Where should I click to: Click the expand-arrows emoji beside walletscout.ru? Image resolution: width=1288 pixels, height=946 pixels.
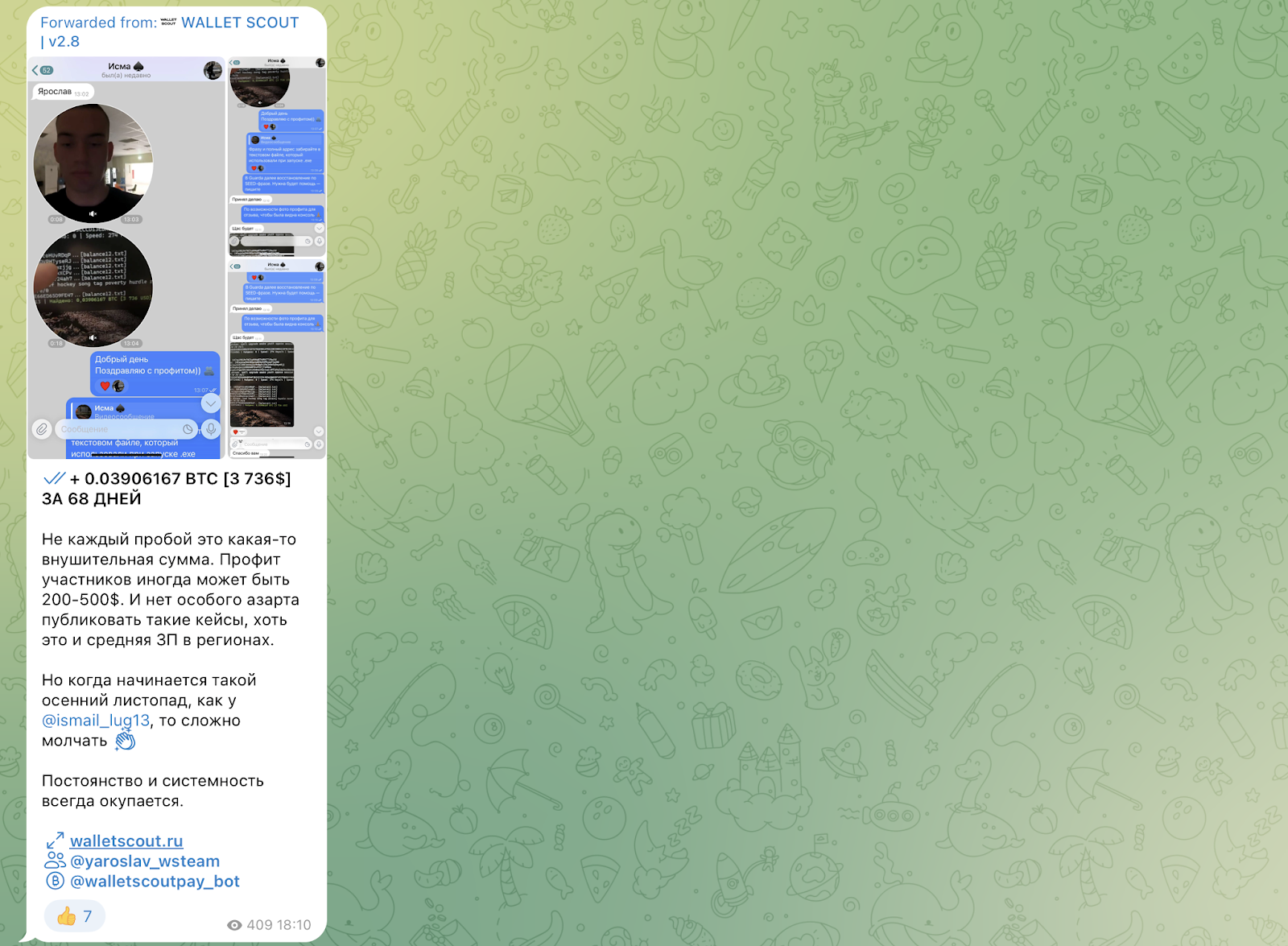point(55,841)
